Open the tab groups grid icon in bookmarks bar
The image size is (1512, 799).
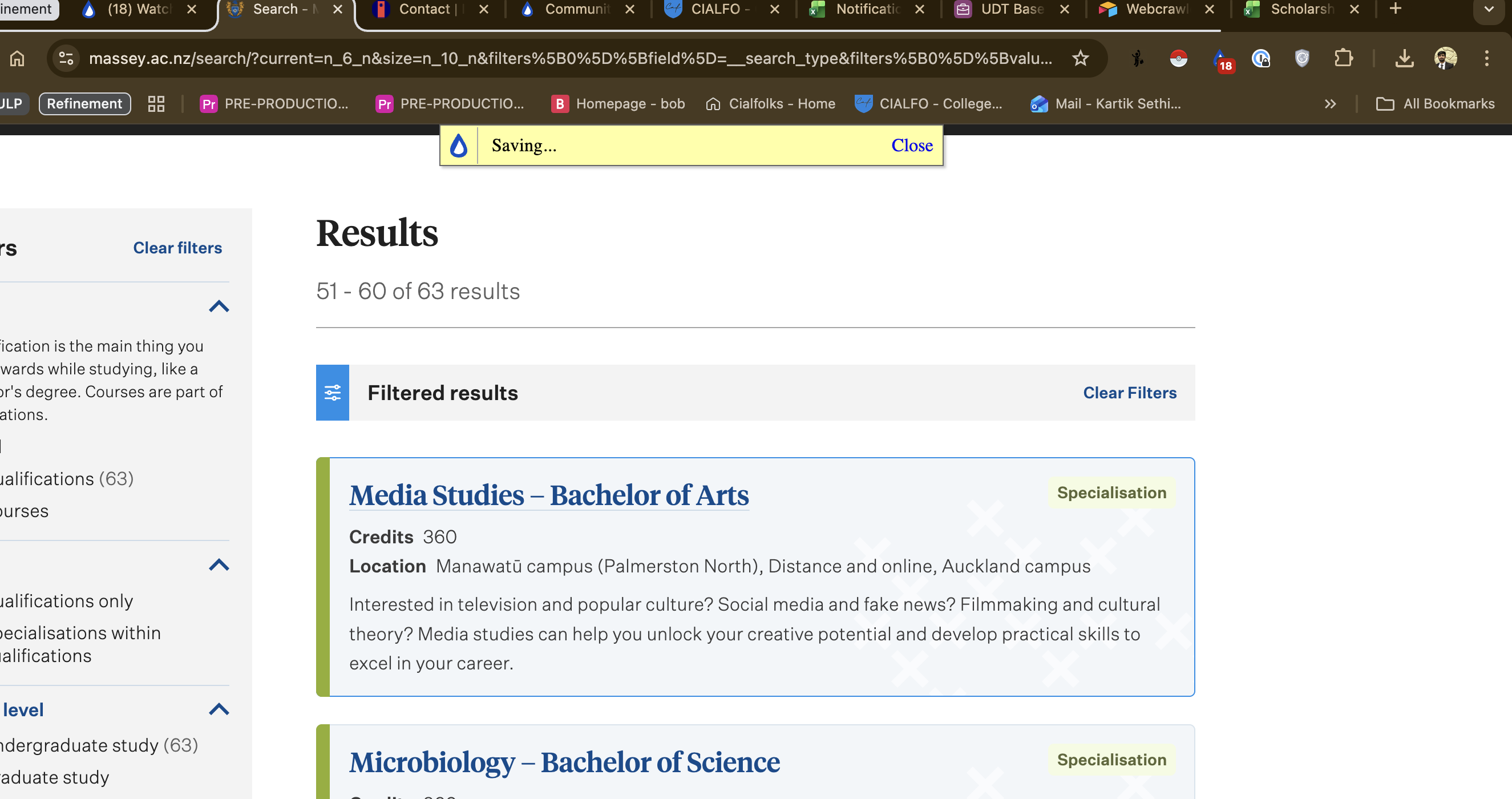click(156, 104)
